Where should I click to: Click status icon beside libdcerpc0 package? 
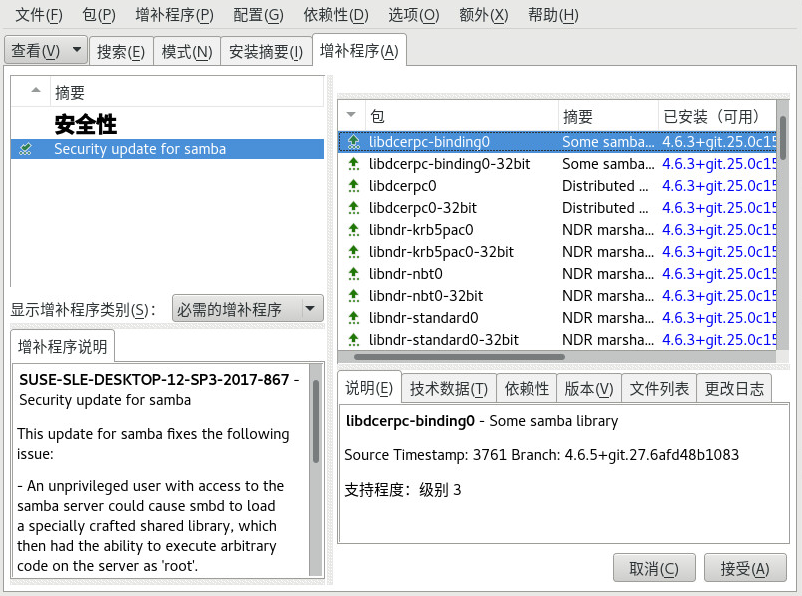pyautogui.click(x=352, y=186)
